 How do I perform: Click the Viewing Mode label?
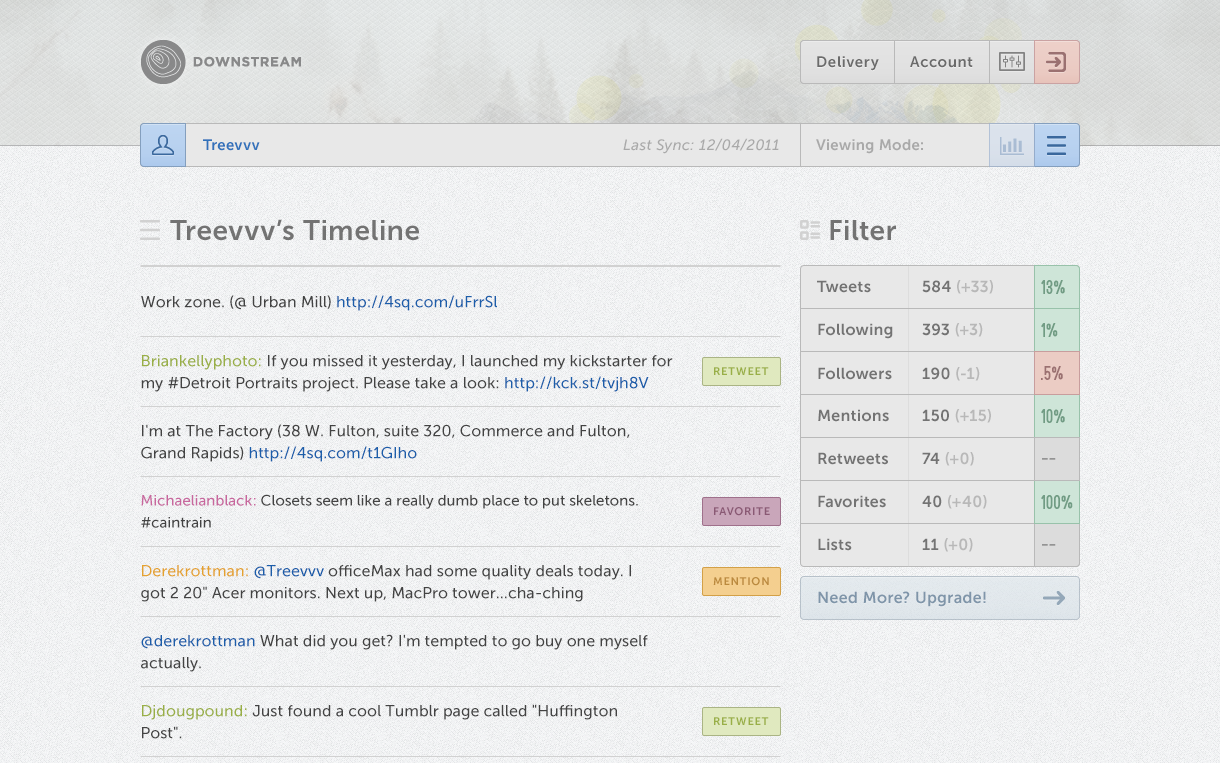[870, 145]
